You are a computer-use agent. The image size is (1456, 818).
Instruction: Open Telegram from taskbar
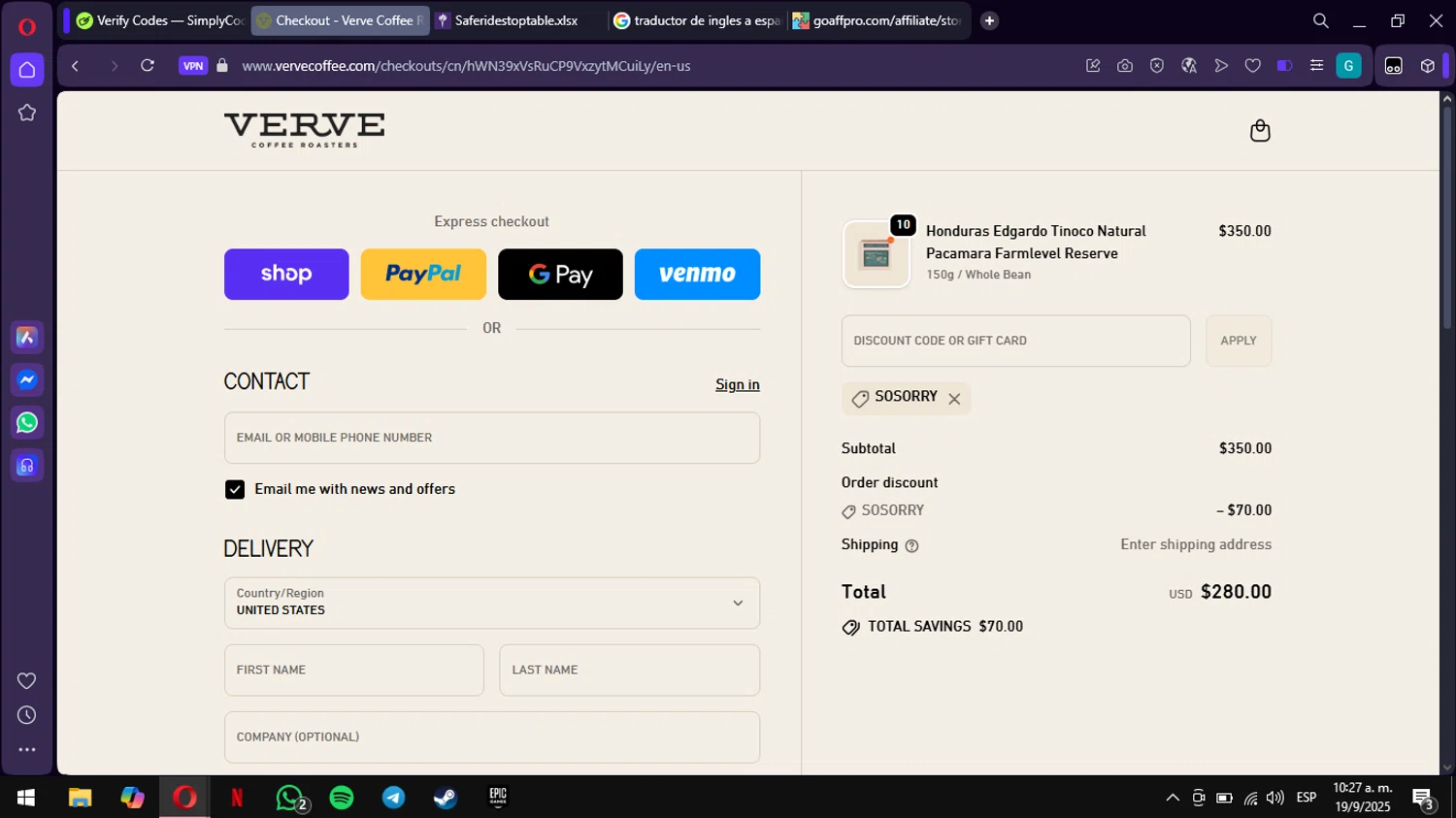point(394,798)
